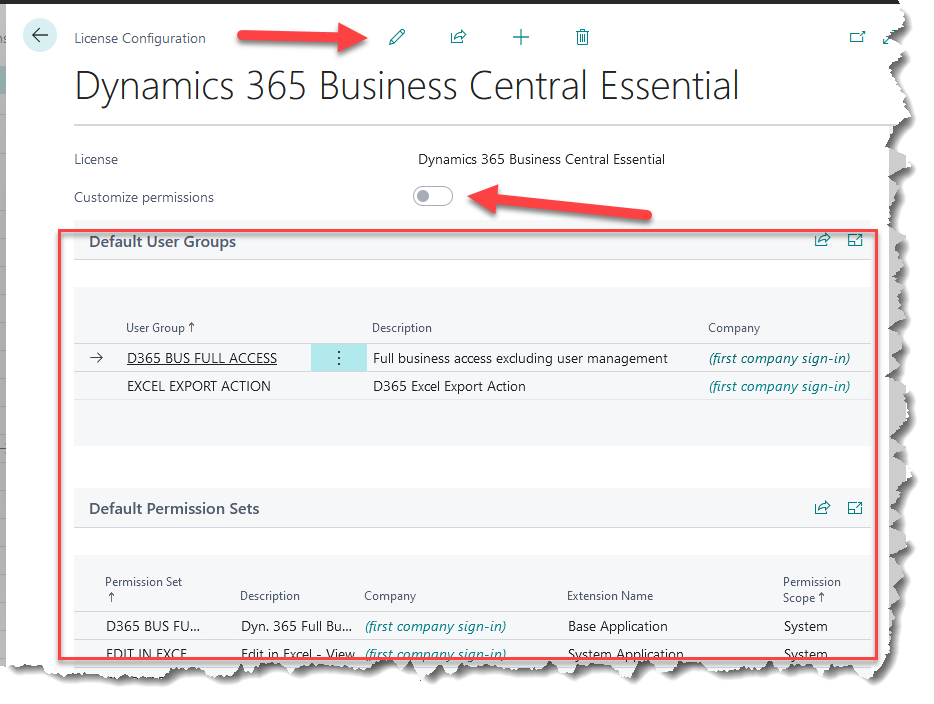Open company link in D365 BUS FU... permission row
934x704 pixels.
(435, 626)
